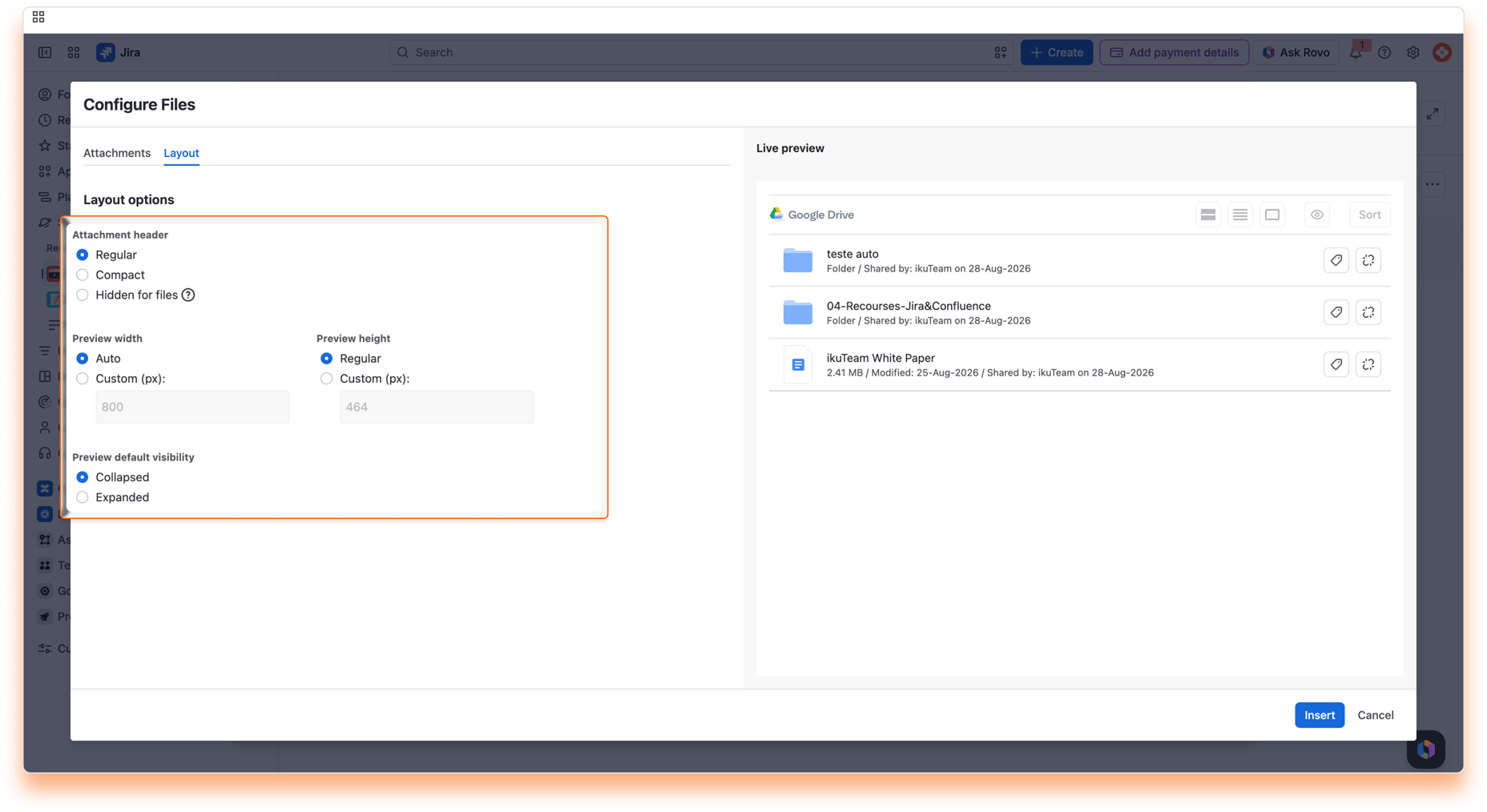This screenshot has width=1487, height=812.
Task: Open the user profile avatar
Action: tap(1442, 52)
